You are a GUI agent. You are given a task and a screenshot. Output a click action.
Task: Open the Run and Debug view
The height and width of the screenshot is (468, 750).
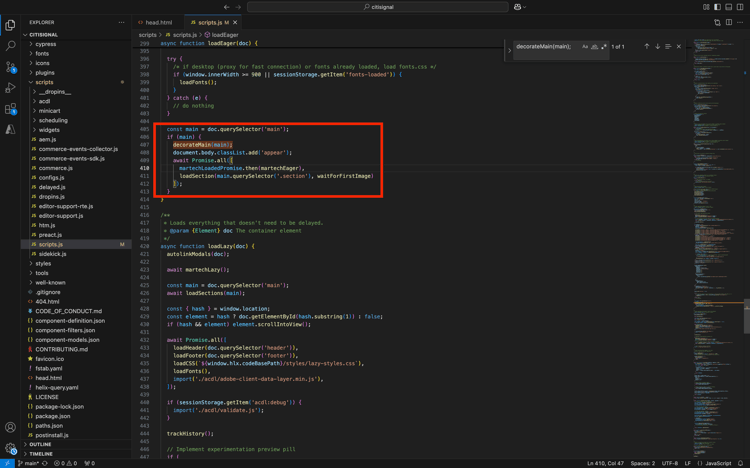tap(10, 88)
